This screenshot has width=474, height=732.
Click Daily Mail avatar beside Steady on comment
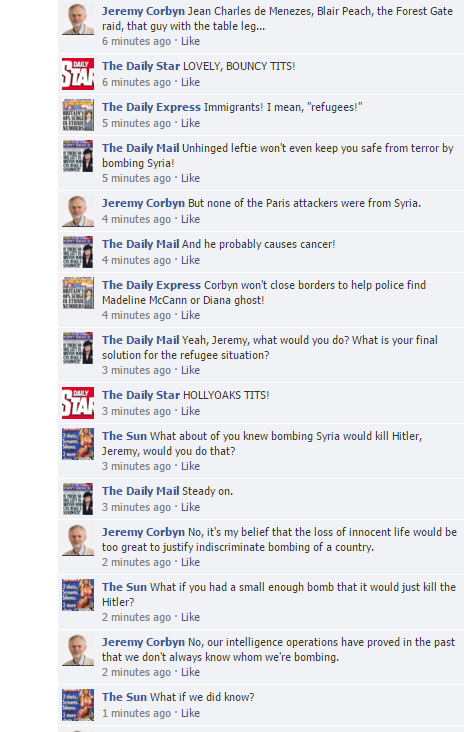[78, 499]
